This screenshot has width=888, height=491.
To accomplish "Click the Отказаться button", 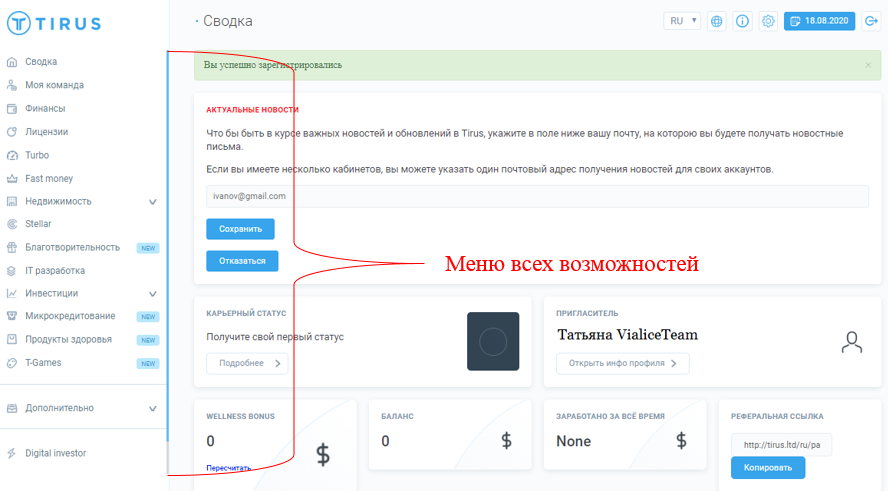I will (242, 261).
